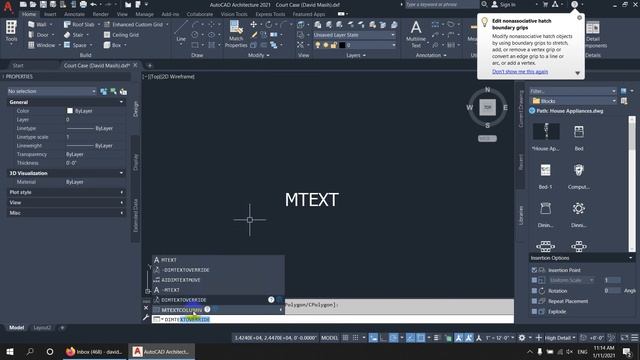This screenshot has width=640, height=360.
Task: Enable the Repeat Placement checkbox
Action: 534,301
